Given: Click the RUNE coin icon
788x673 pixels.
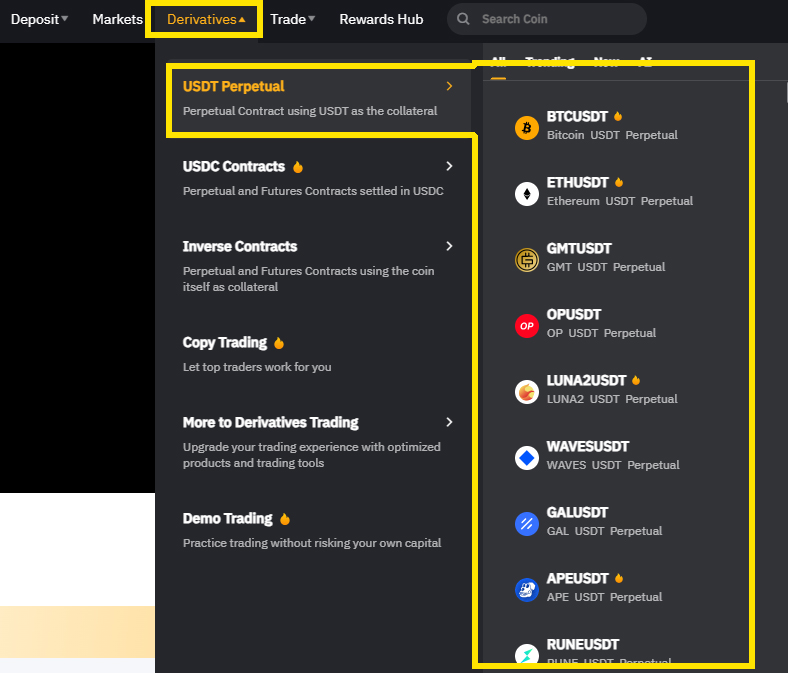Looking at the screenshot, I should click(x=527, y=653).
